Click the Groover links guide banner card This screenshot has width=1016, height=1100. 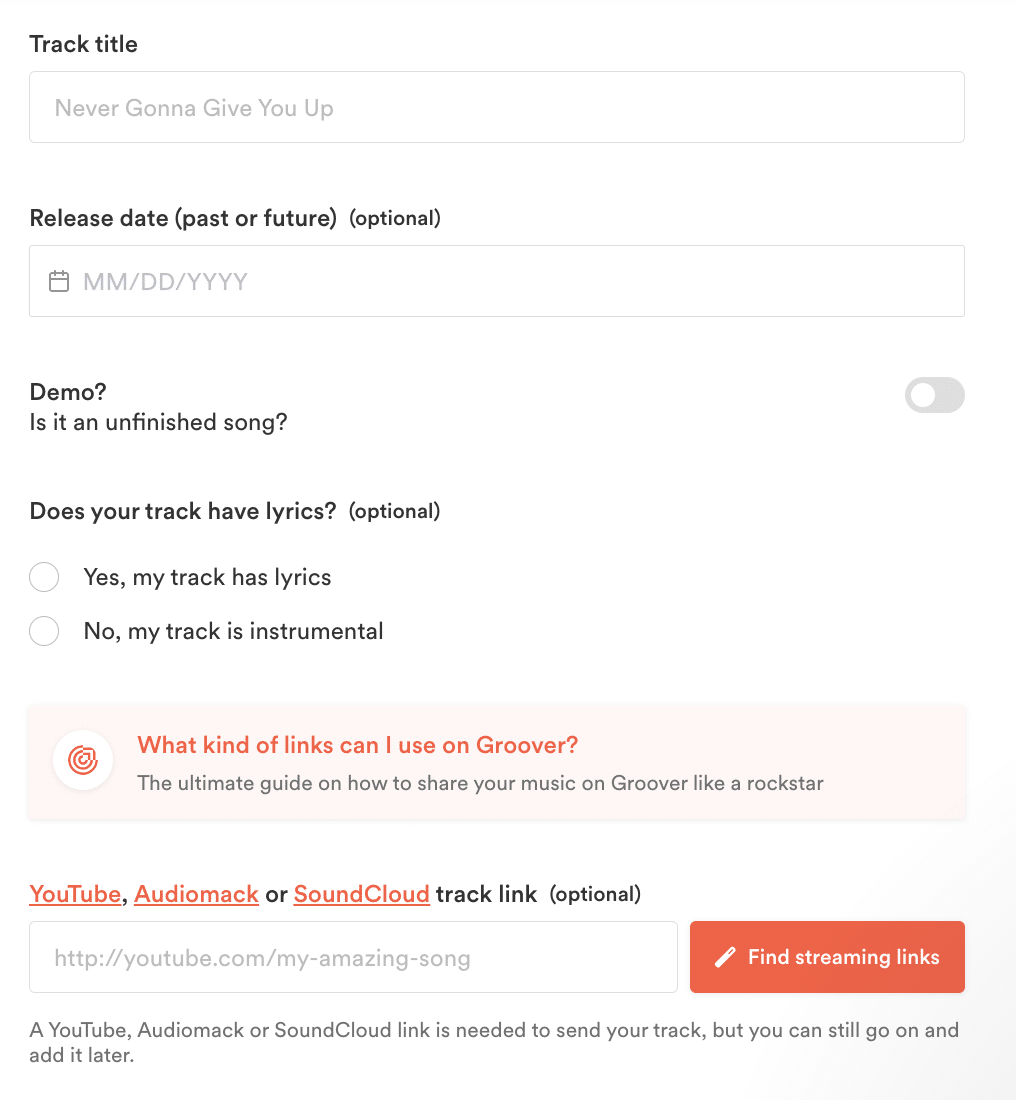coord(497,762)
